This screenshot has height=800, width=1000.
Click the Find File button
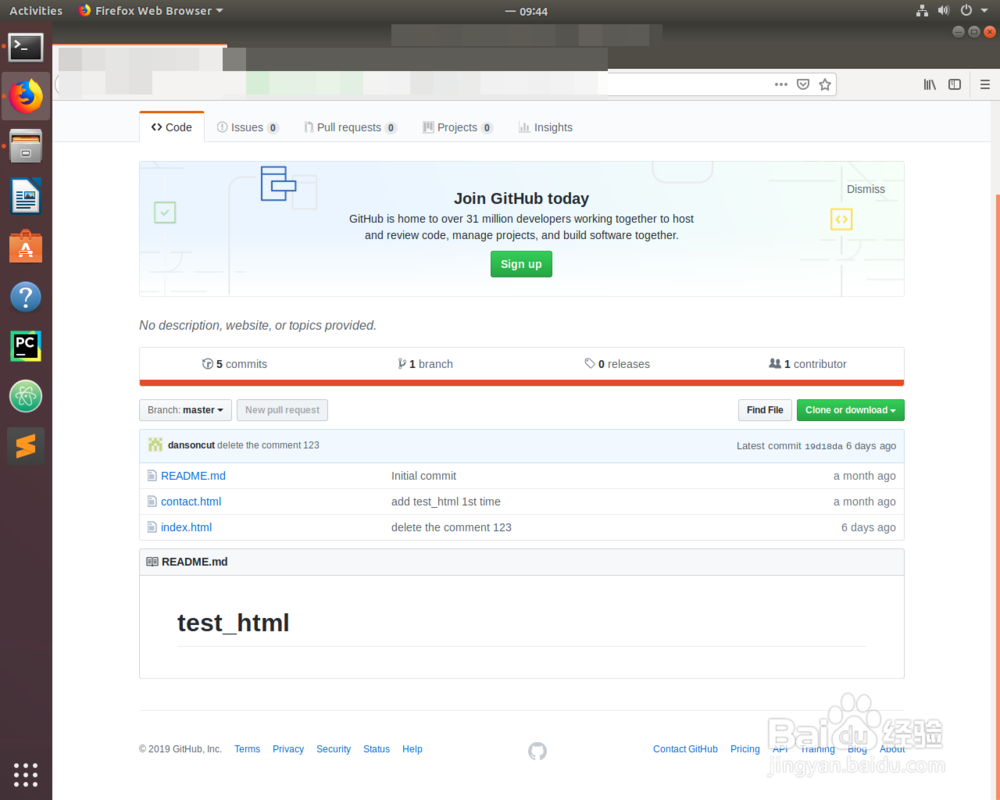[x=765, y=410]
